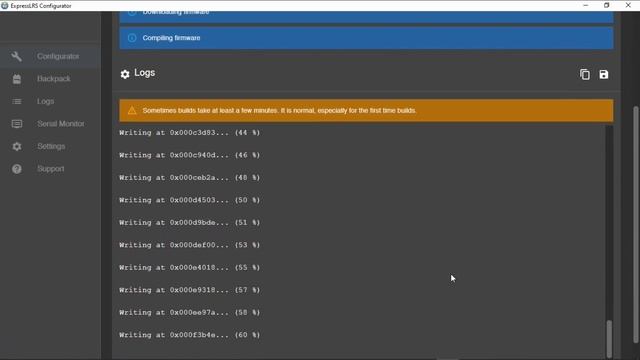
Task: Close the ExpressLRS Configurator window
Action: [x=628, y=5]
